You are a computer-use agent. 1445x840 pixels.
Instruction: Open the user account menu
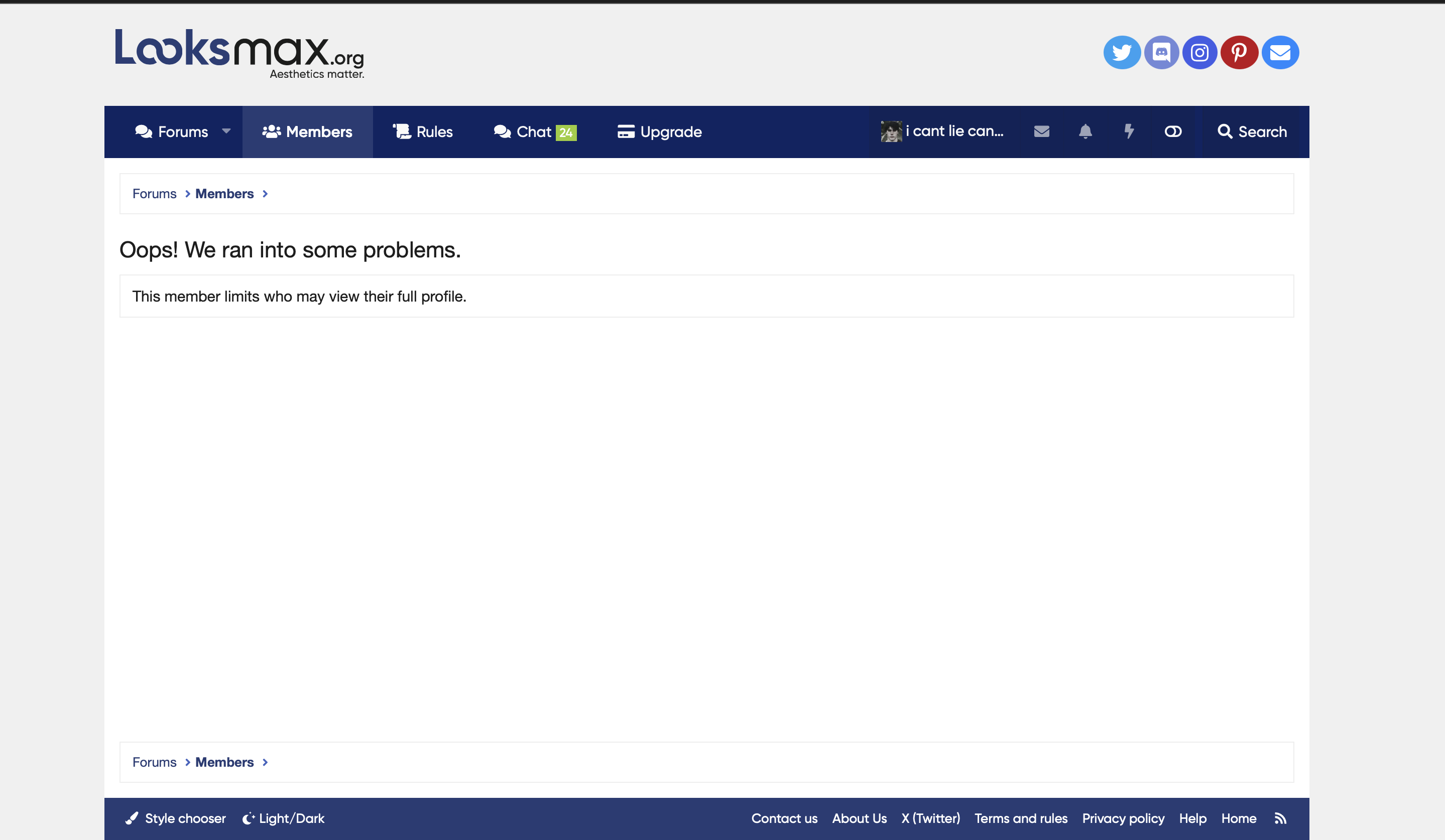coord(943,132)
